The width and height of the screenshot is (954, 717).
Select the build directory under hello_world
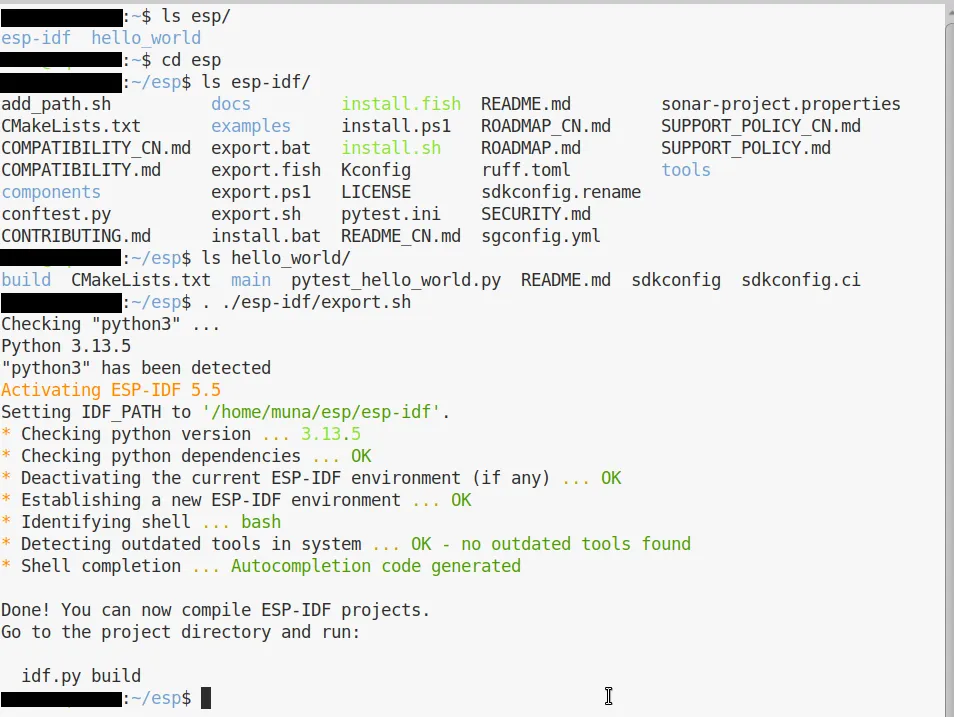[x=26, y=280]
